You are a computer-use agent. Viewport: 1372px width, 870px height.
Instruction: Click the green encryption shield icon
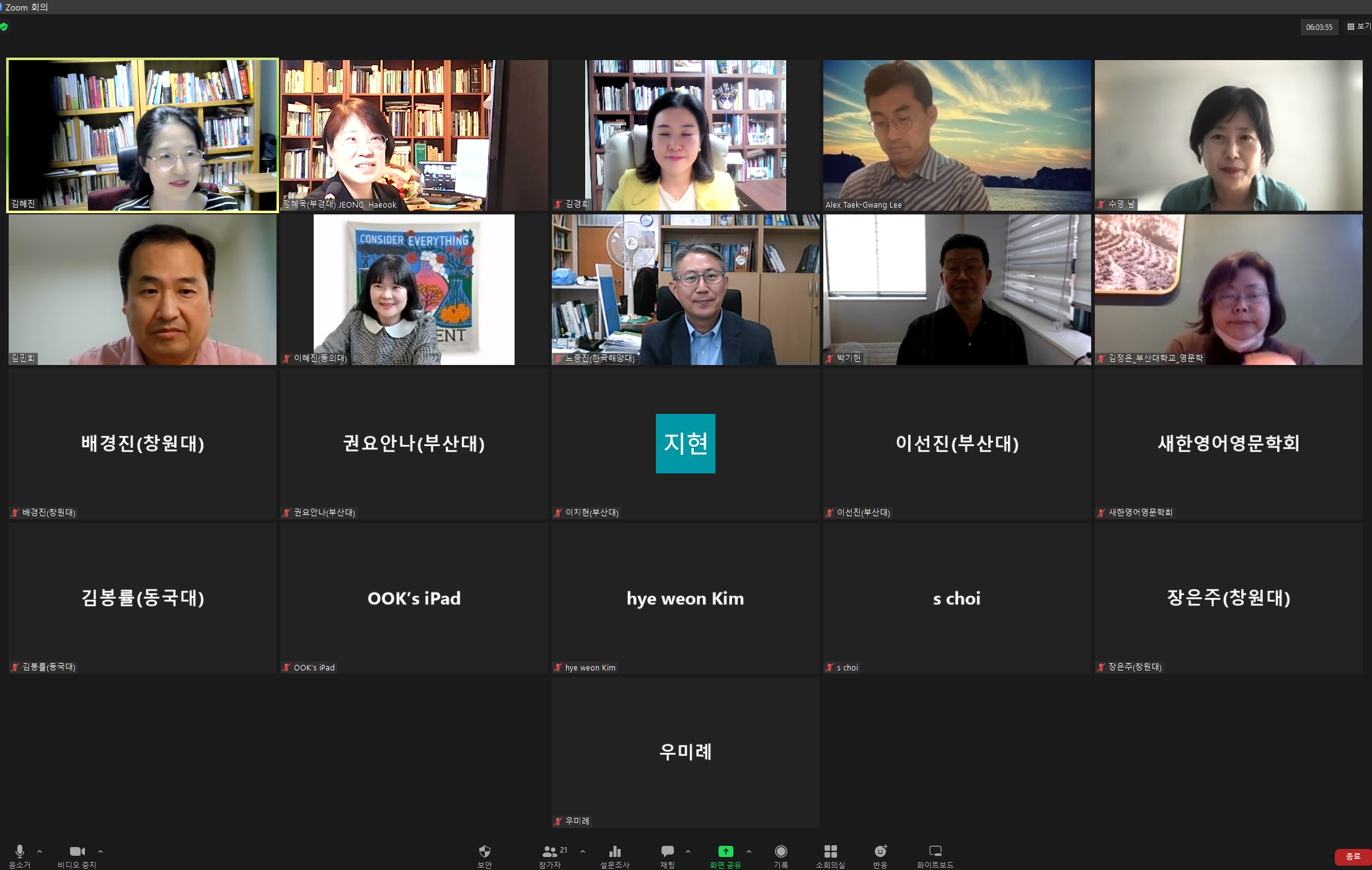[x=4, y=27]
